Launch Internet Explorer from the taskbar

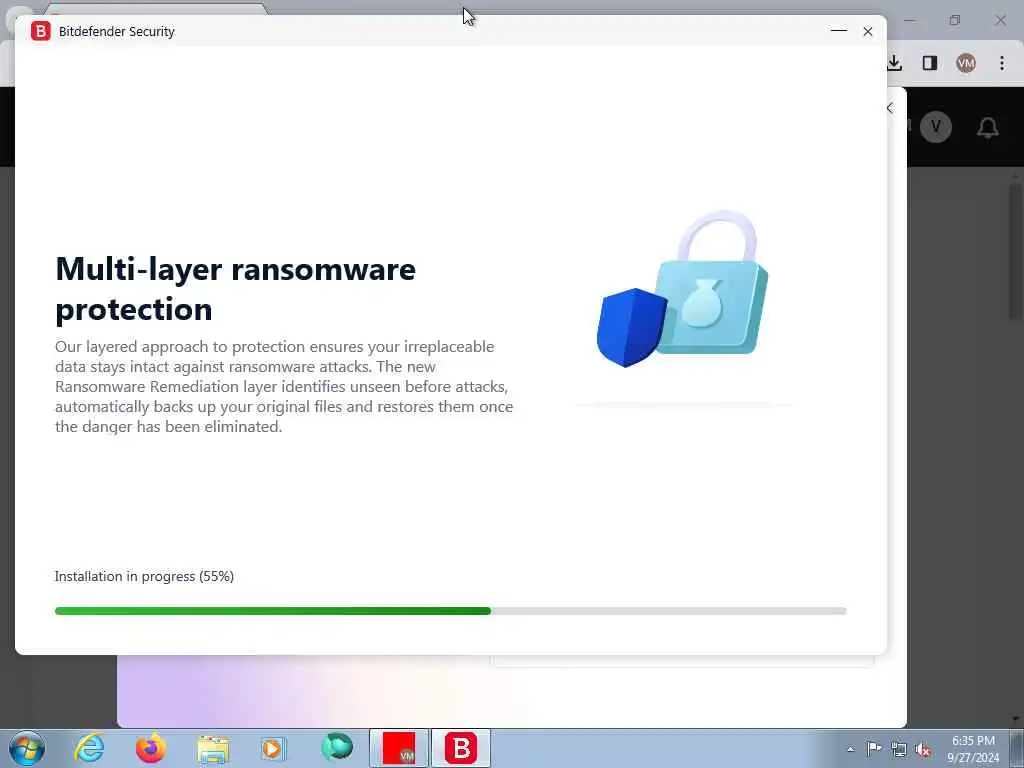pyautogui.click(x=89, y=748)
